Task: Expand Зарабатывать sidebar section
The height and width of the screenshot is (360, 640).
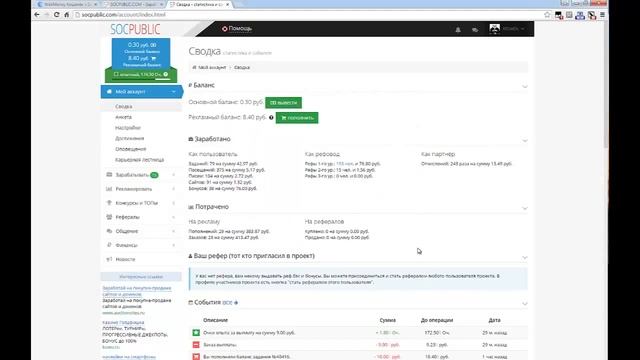Action: [x=142, y=175]
